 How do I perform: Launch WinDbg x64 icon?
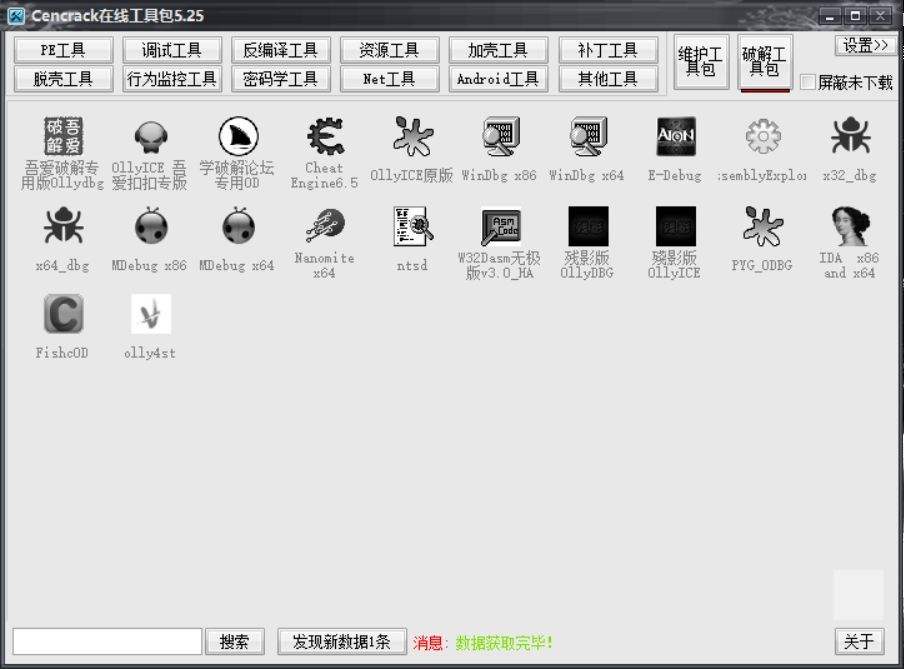click(x=587, y=137)
